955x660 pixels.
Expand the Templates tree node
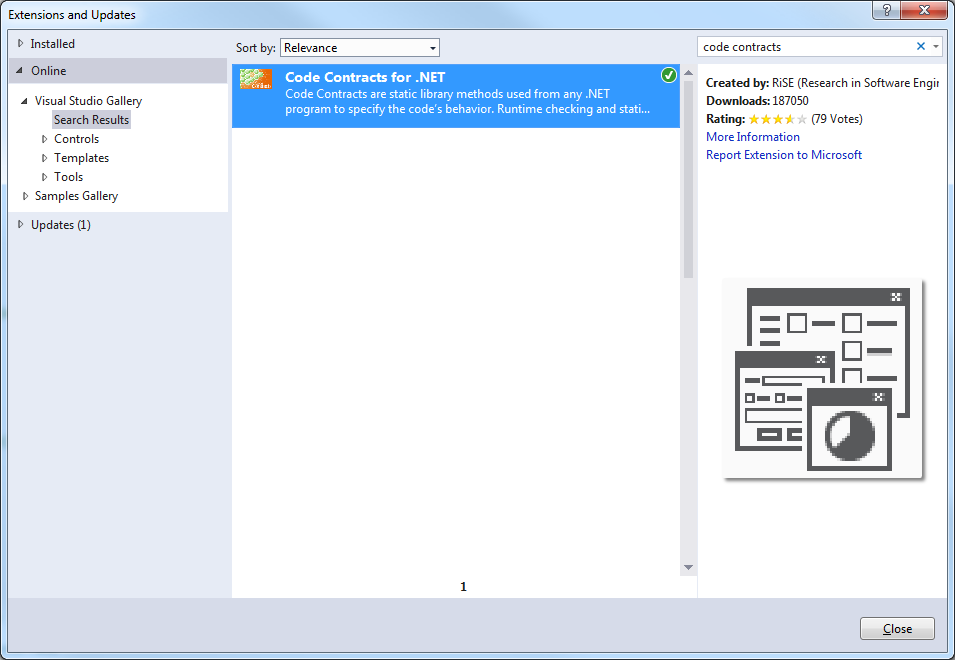[44, 158]
